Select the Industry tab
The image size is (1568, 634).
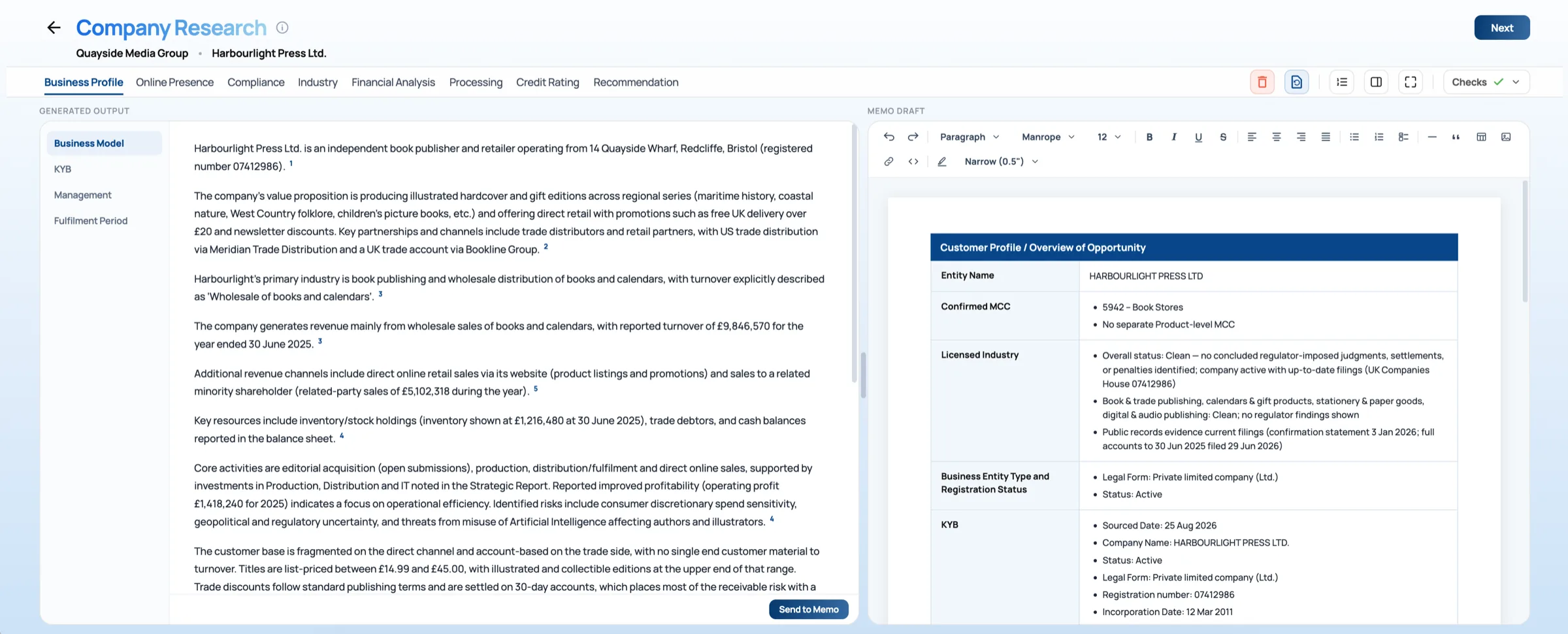click(318, 82)
